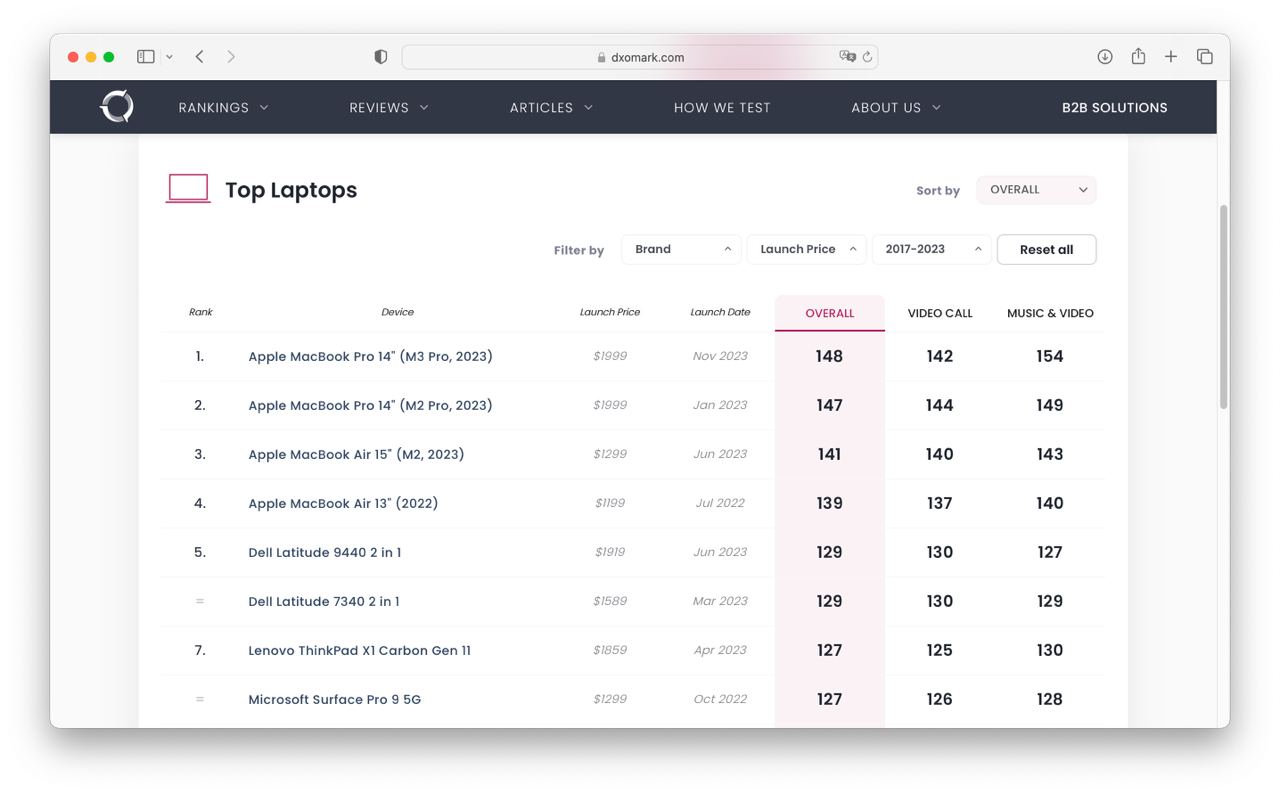
Task: Open the Safari downloads icon
Action: pyautogui.click(x=1105, y=57)
